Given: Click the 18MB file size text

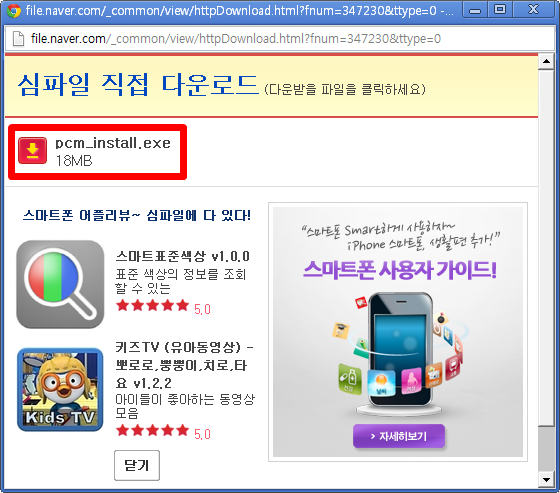Looking at the screenshot, I should pyautogui.click(x=74, y=161).
